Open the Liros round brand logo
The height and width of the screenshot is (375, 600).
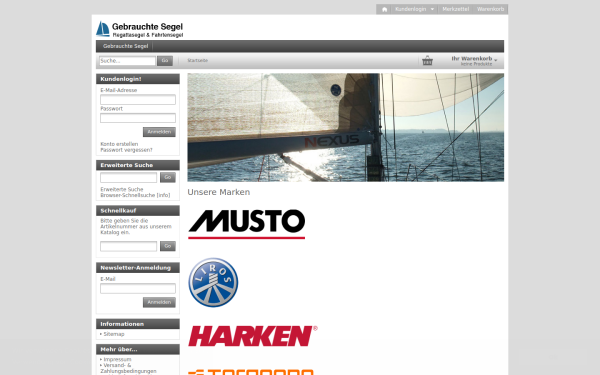pyautogui.click(x=213, y=282)
